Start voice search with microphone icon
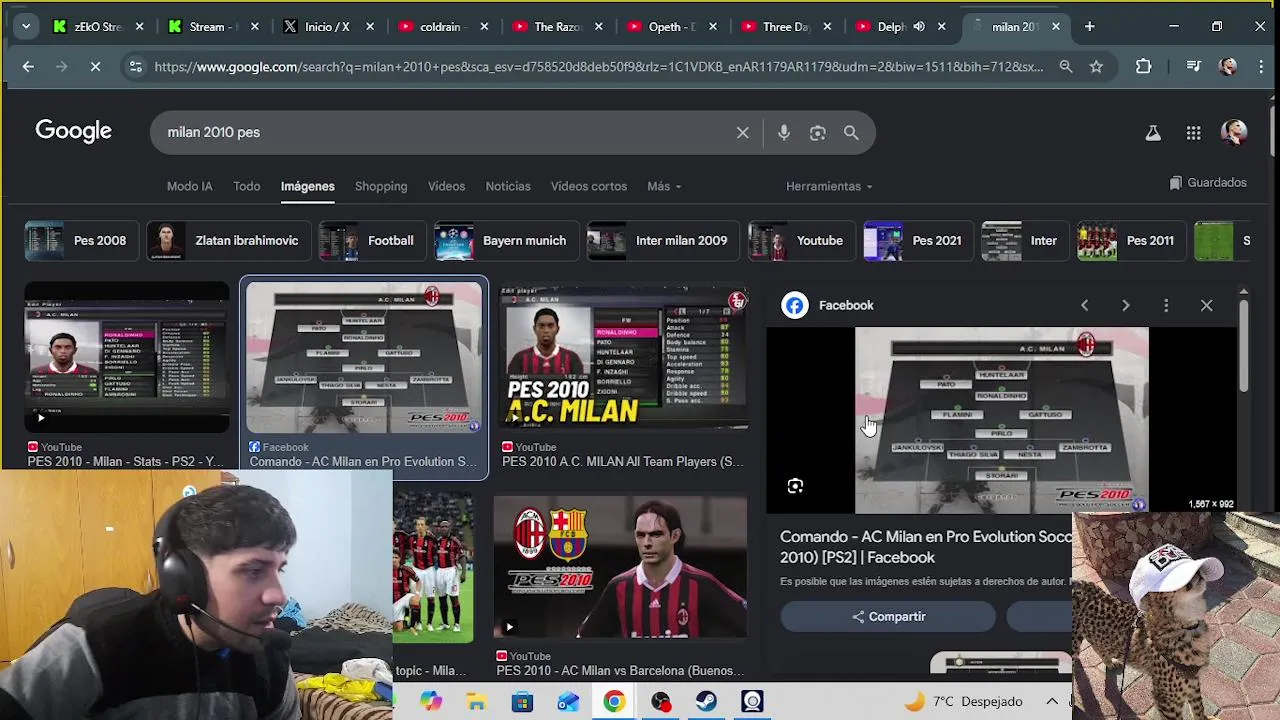Image resolution: width=1280 pixels, height=720 pixels. pyautogui.click(x=783, y=132)
